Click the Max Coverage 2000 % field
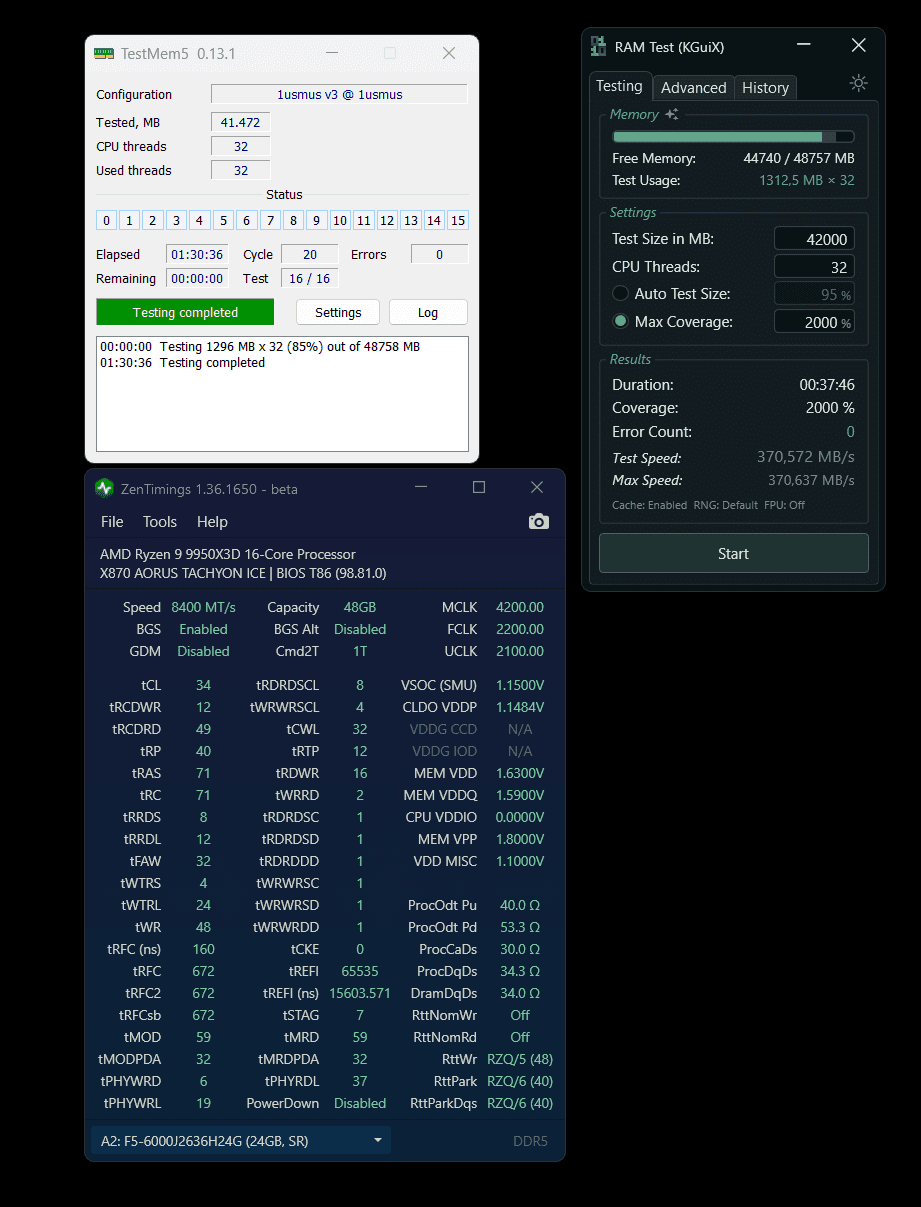Image resolution: width=921 pixels, height=1207 pixels. pyautogui.click(x=814, y=322)
